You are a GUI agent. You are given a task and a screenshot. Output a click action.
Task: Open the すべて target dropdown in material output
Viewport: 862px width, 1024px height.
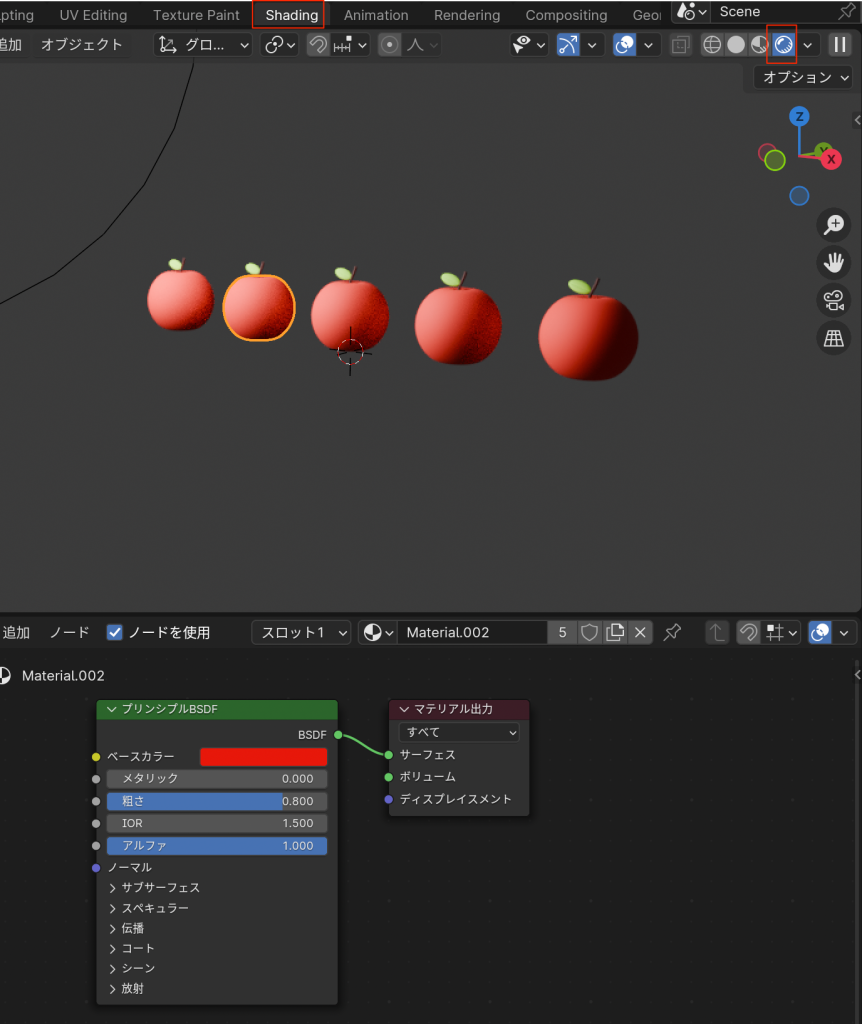pyautogui.click(x=459, y=732)
